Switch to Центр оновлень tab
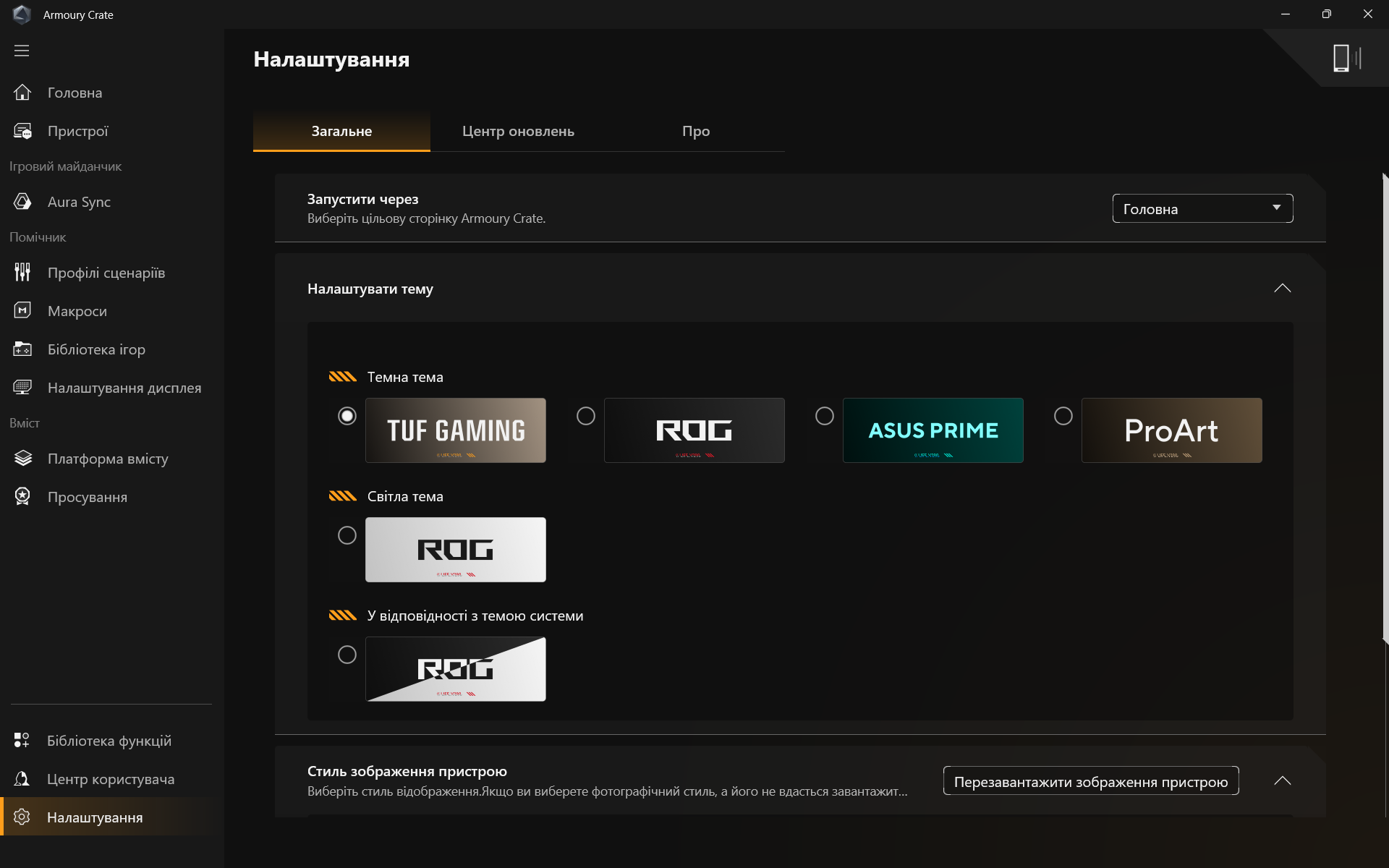This screenshot has width=1389, height=868. [518, 131]
